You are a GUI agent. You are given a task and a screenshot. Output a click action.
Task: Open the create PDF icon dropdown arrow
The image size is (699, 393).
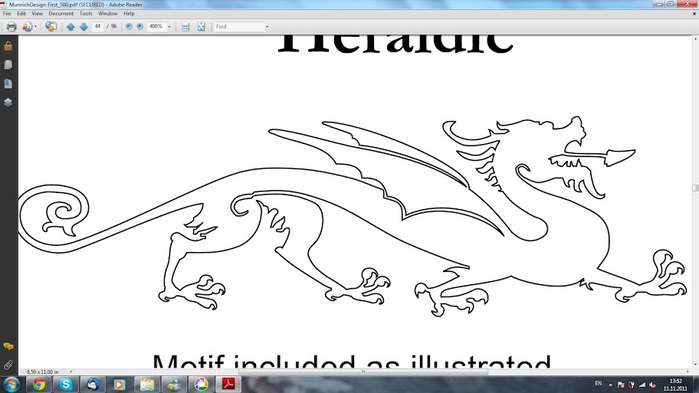(36, 27)
